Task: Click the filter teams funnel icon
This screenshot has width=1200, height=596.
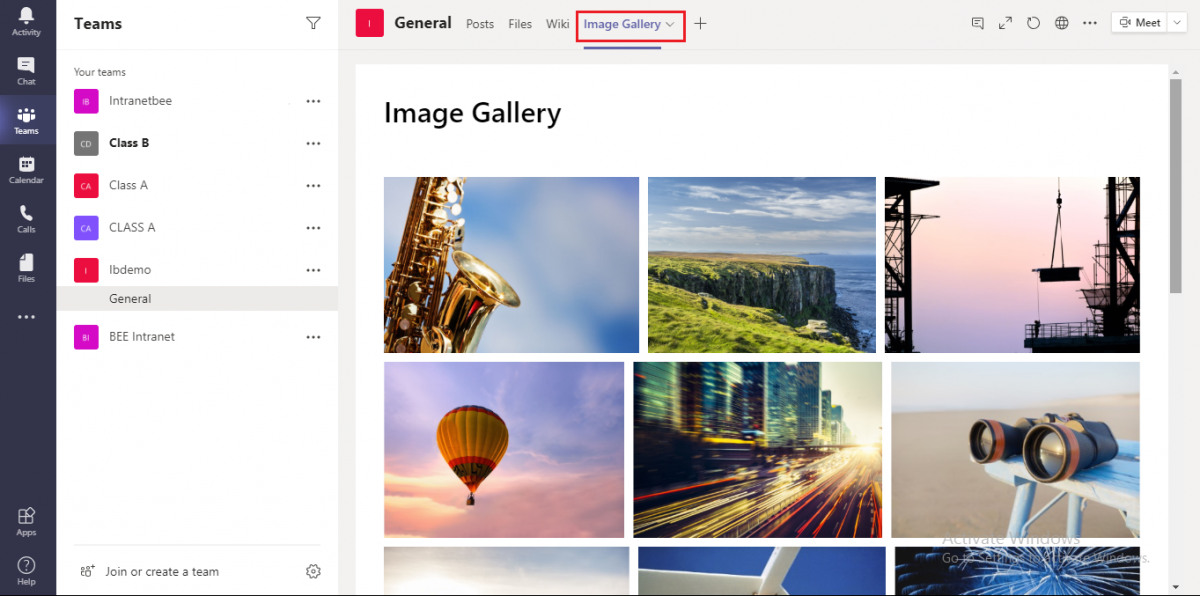Action: 313,23
